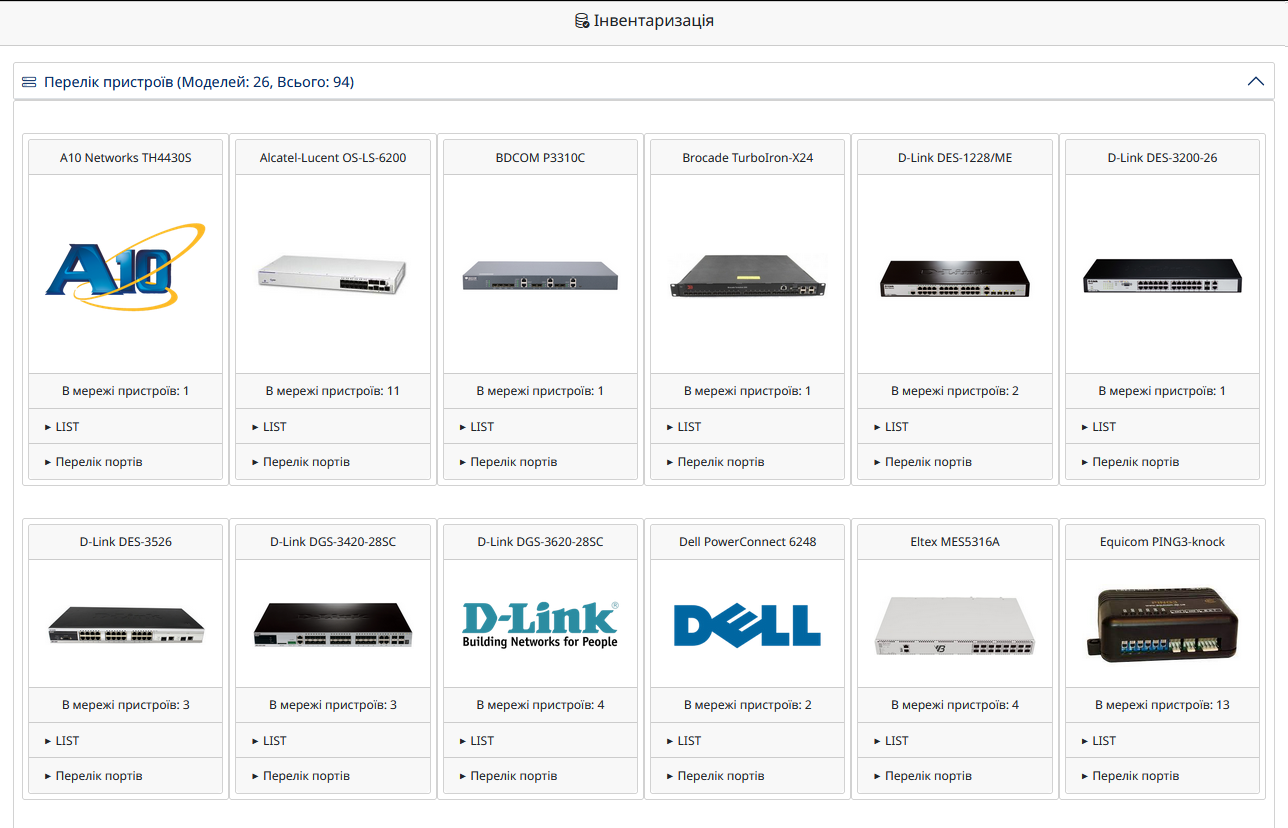Expand LIST under Brocade TurboIron-X24
Viewport: 1288px width, 828px height.
(747, 427)
